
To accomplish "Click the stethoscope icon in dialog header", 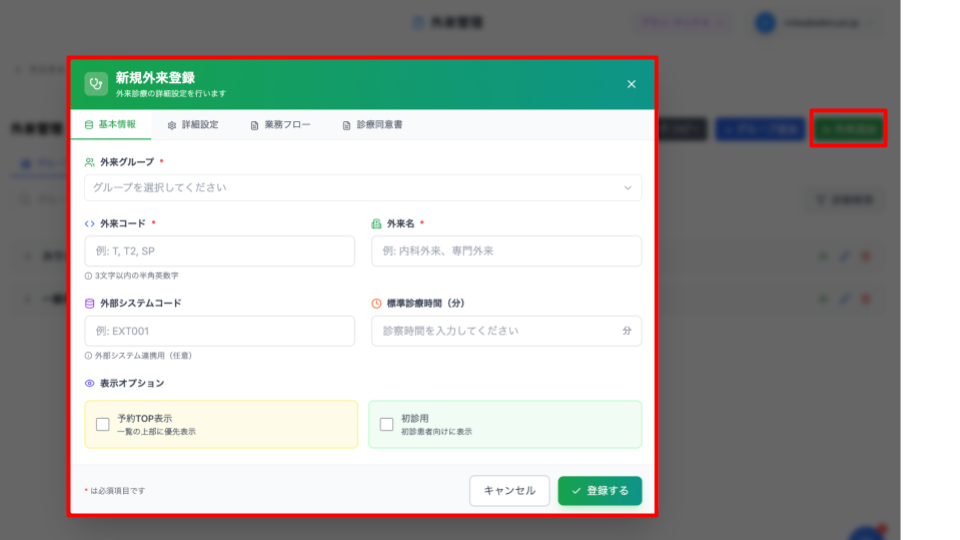I will (x=96, y=84).
